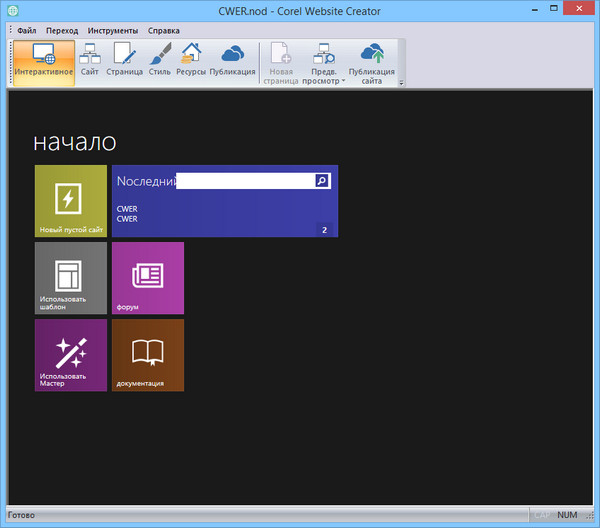This screenshot has width=600, height=528.
Task: Open the форум tile
Action: pos(148,278)
